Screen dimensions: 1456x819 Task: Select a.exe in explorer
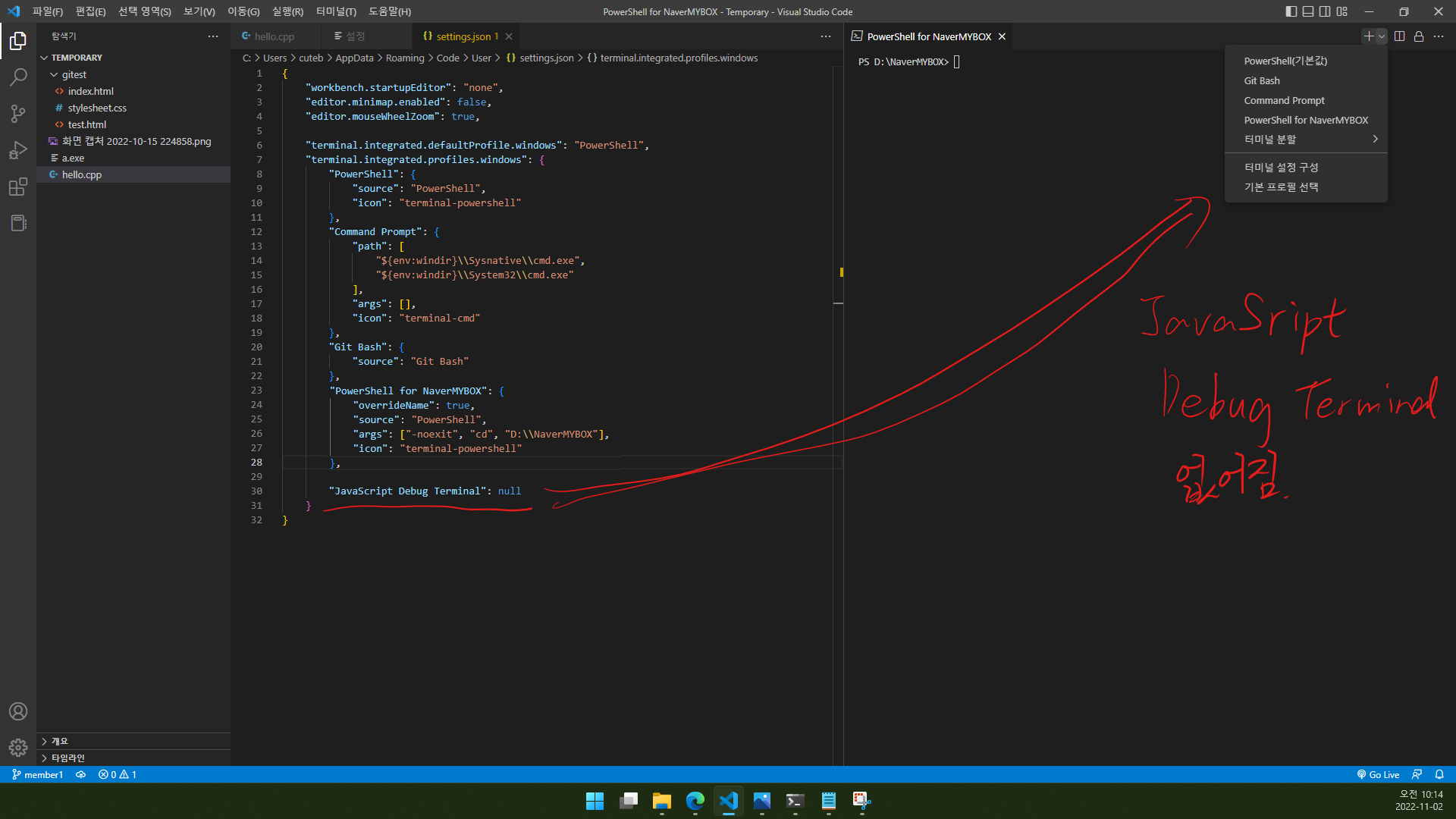(133, 158)
